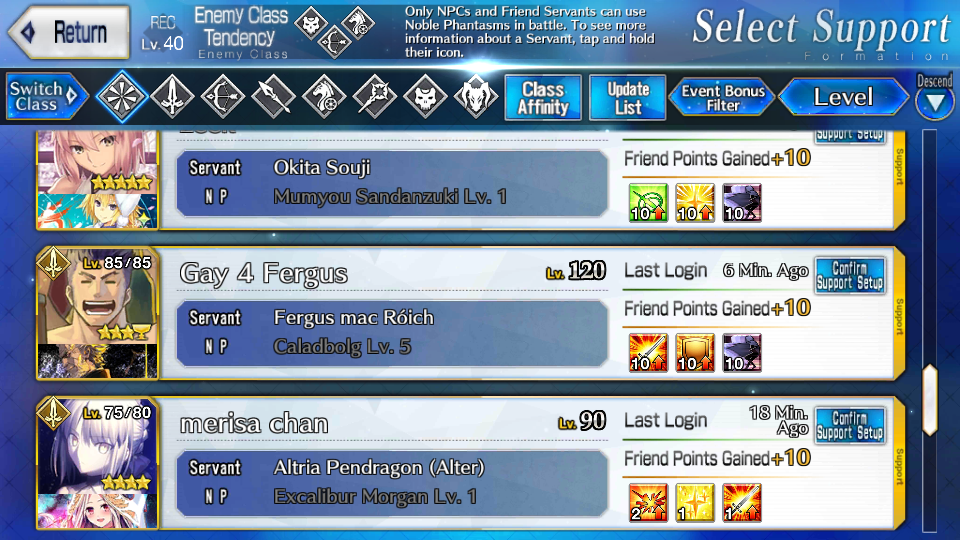Filter supports by Caster class icon

tap(375, 96)
